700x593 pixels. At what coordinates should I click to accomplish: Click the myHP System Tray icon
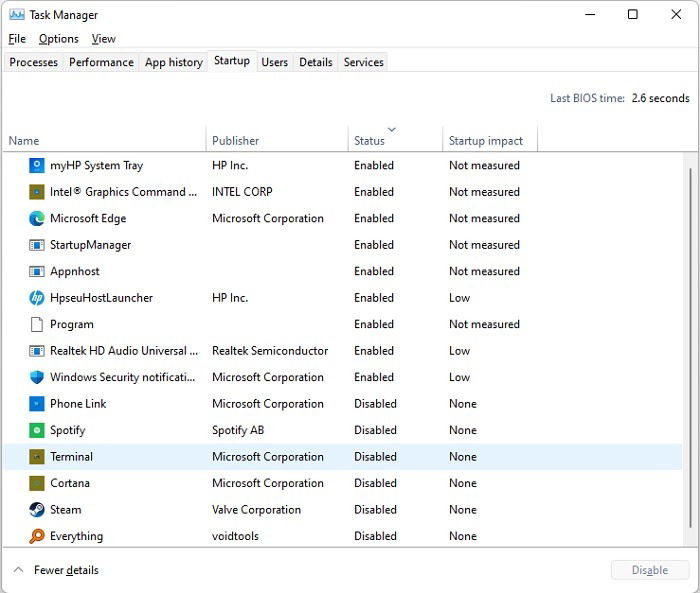click(37, 166)
